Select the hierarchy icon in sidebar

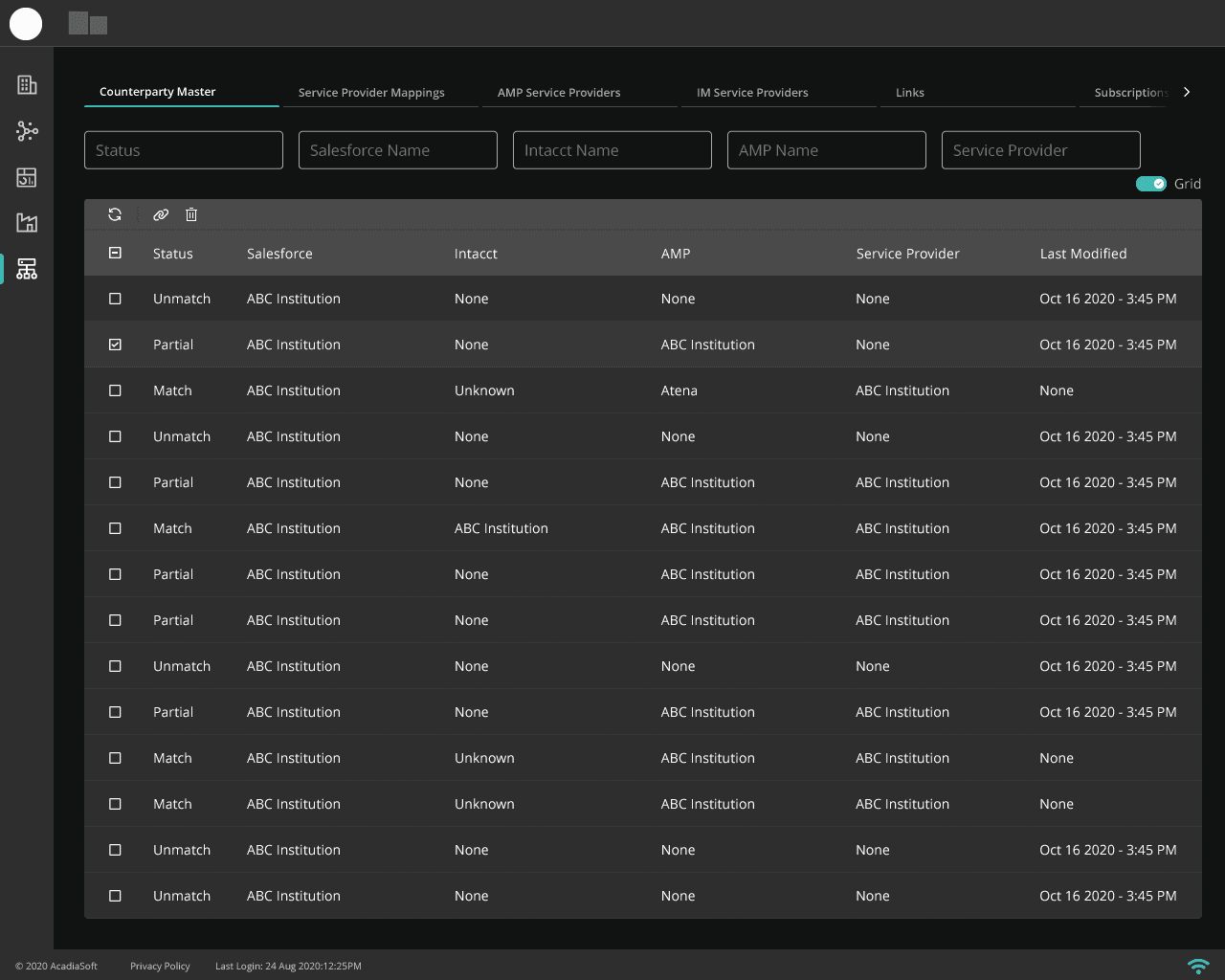[27, 269]
